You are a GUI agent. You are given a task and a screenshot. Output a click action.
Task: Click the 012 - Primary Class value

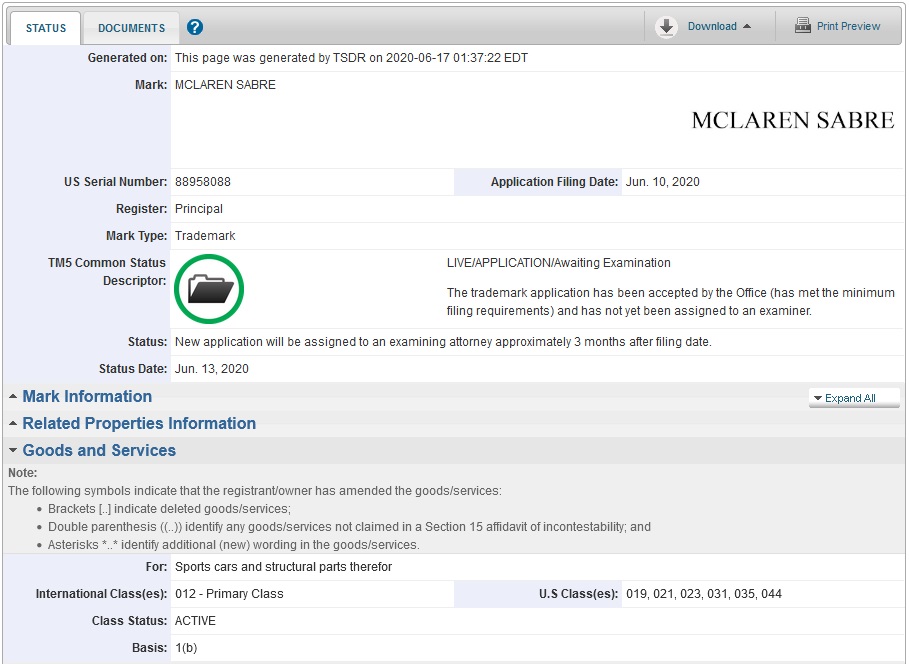[229, 594]
